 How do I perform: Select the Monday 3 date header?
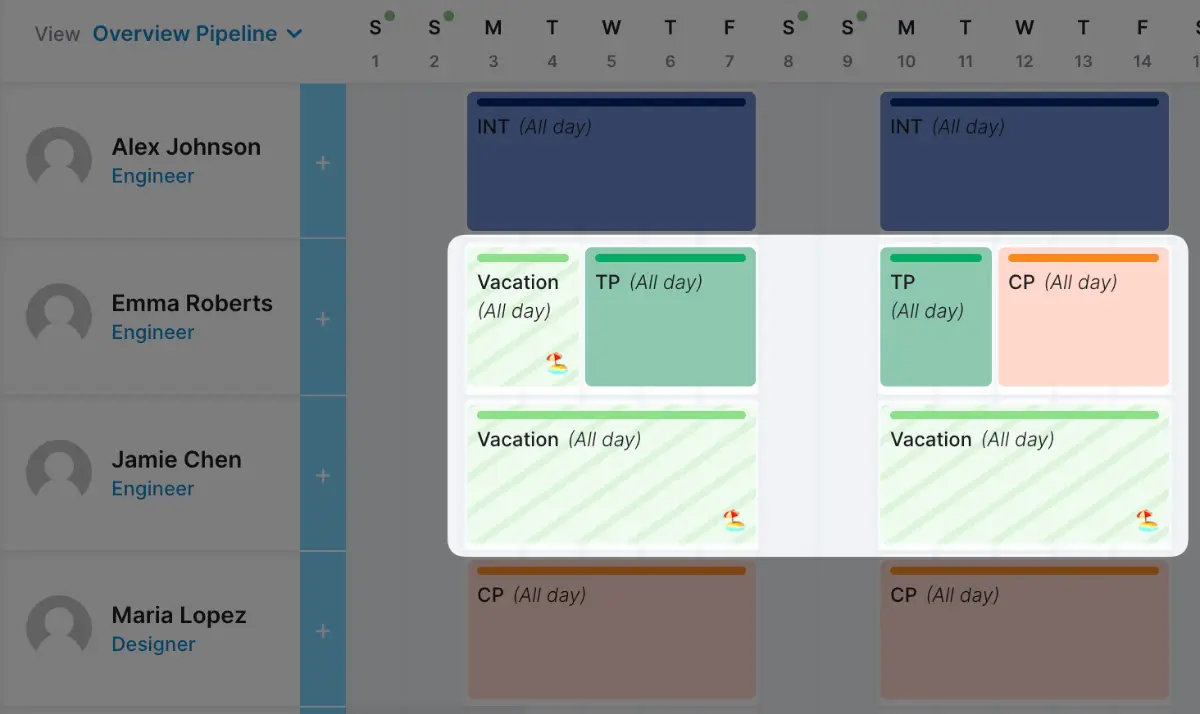493,43
